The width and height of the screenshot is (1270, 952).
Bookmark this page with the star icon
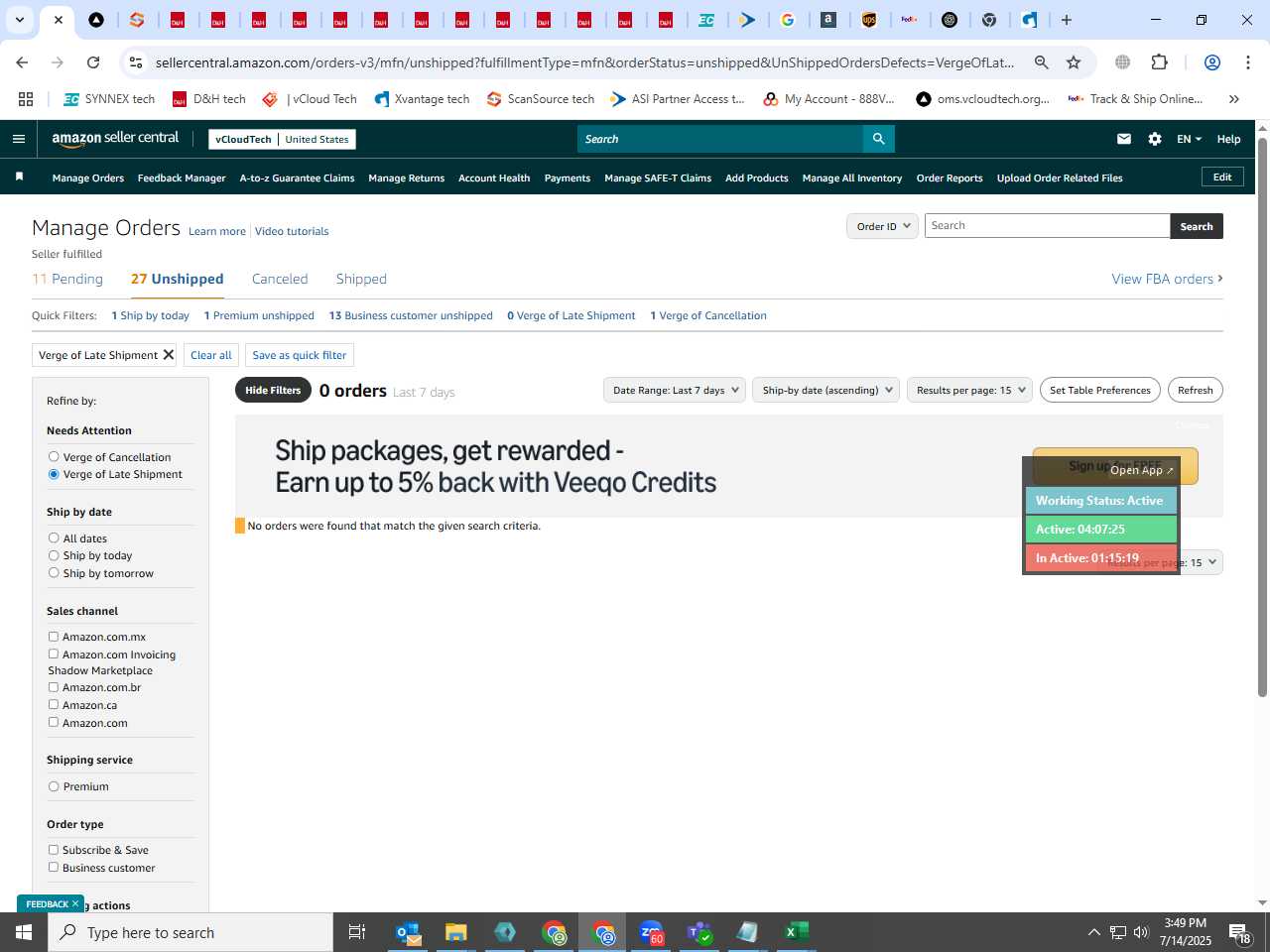pos(1074,62)
